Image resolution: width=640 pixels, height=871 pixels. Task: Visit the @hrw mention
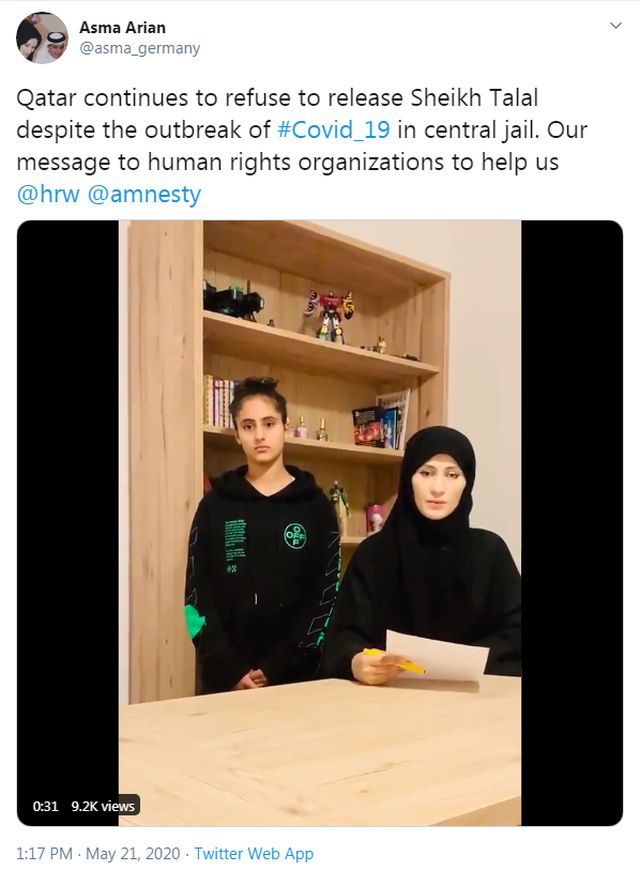point(48,194)
